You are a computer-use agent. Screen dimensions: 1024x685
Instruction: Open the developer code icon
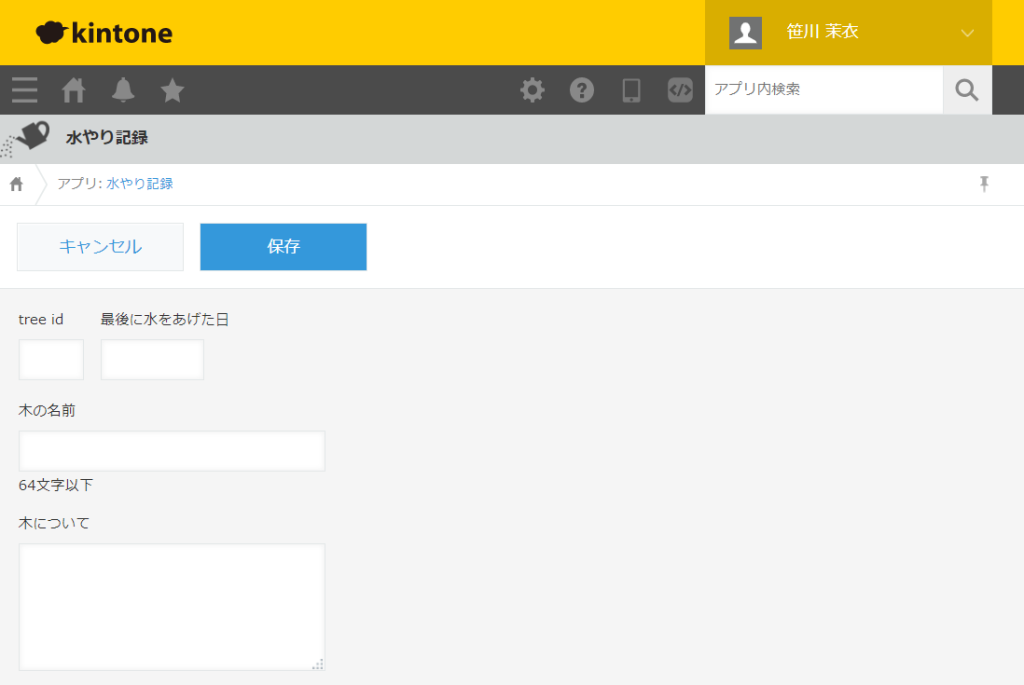[680, 90]
